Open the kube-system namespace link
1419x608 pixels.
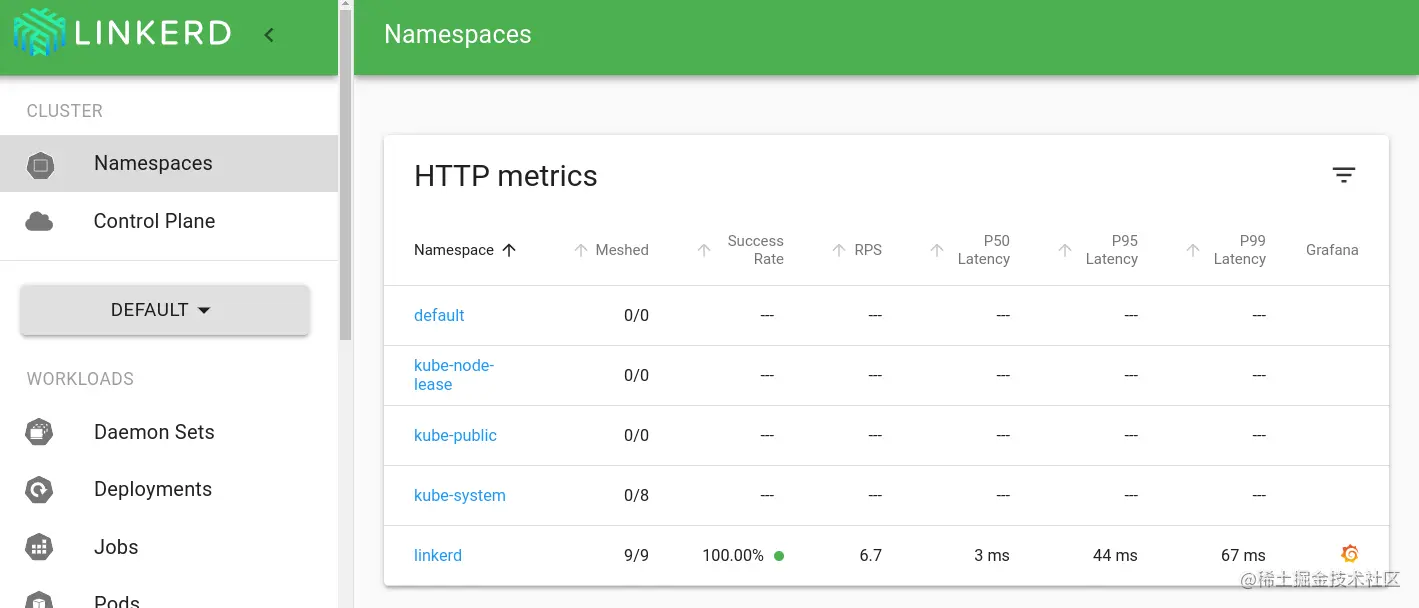tap(460, 495)
